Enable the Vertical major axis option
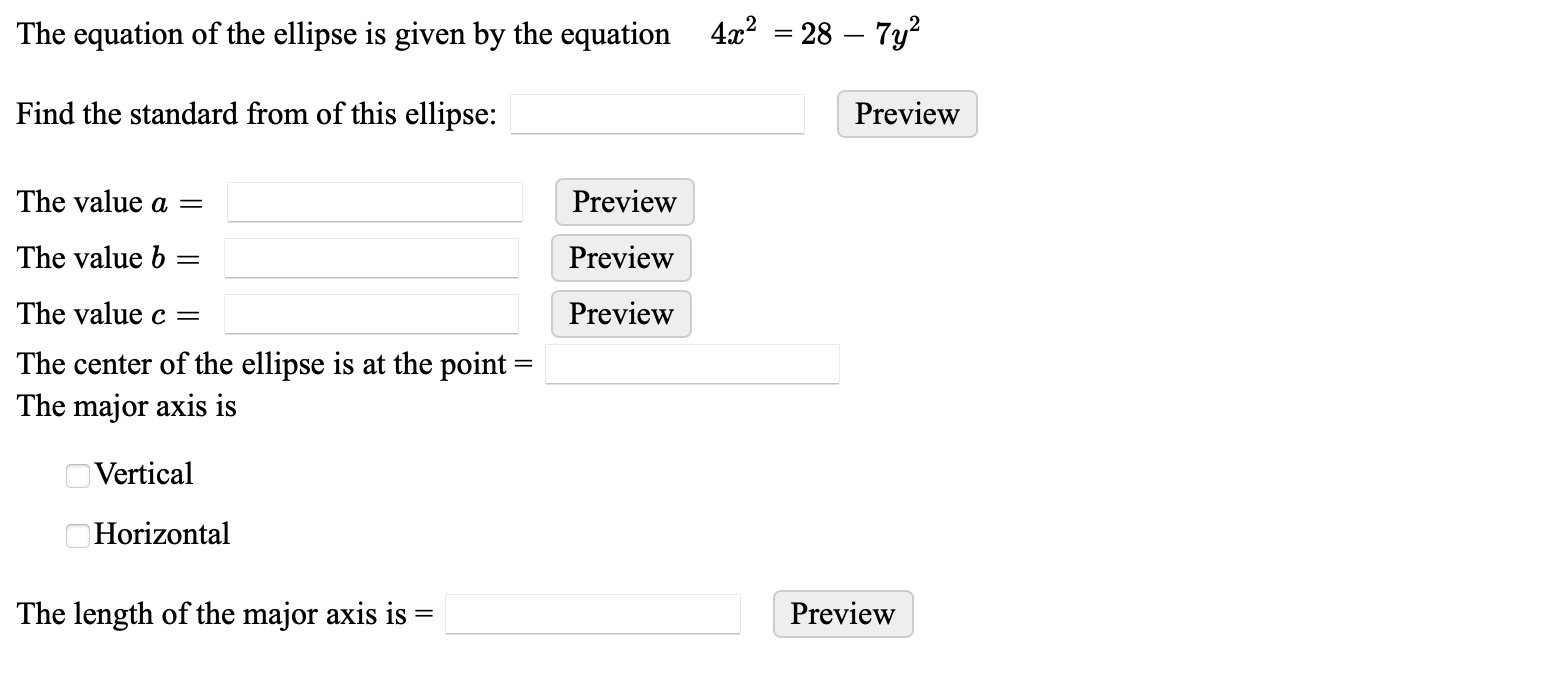Image resolution: width=1548 pixels, height=684 pixels. point(77,475)
